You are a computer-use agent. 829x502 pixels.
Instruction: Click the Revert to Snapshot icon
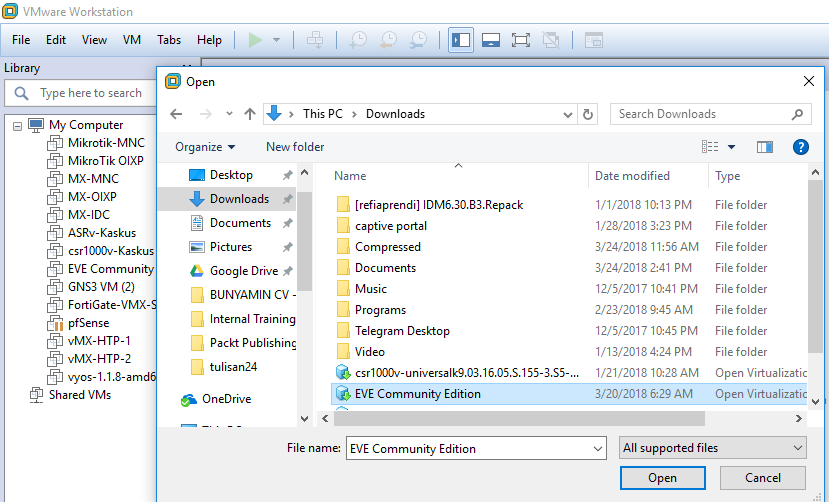pos(389,40)
